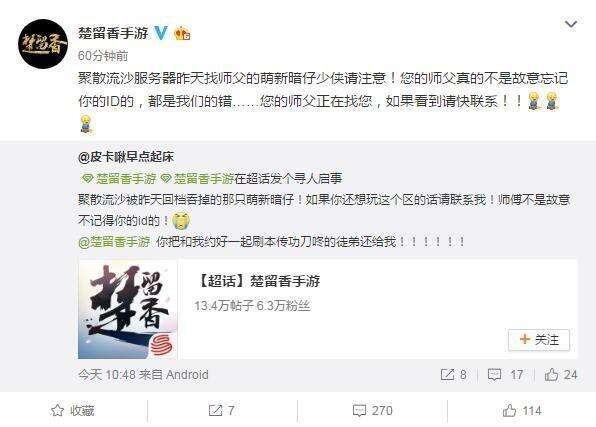Click the second green 楚留香手游 super topic tag
The image size is (596, 427).
[197, 178]
